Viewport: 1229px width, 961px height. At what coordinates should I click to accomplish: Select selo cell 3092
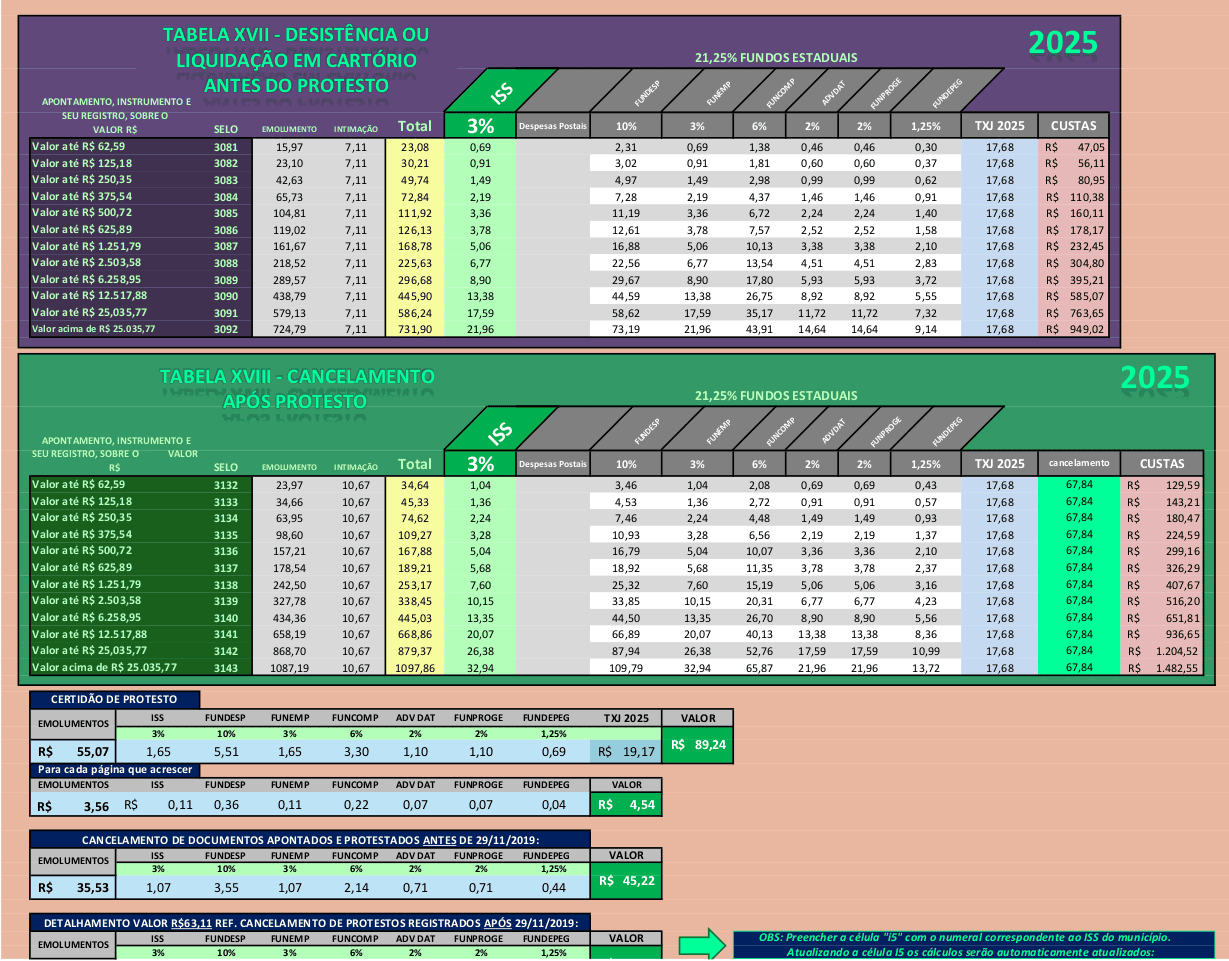pos(226,329)
